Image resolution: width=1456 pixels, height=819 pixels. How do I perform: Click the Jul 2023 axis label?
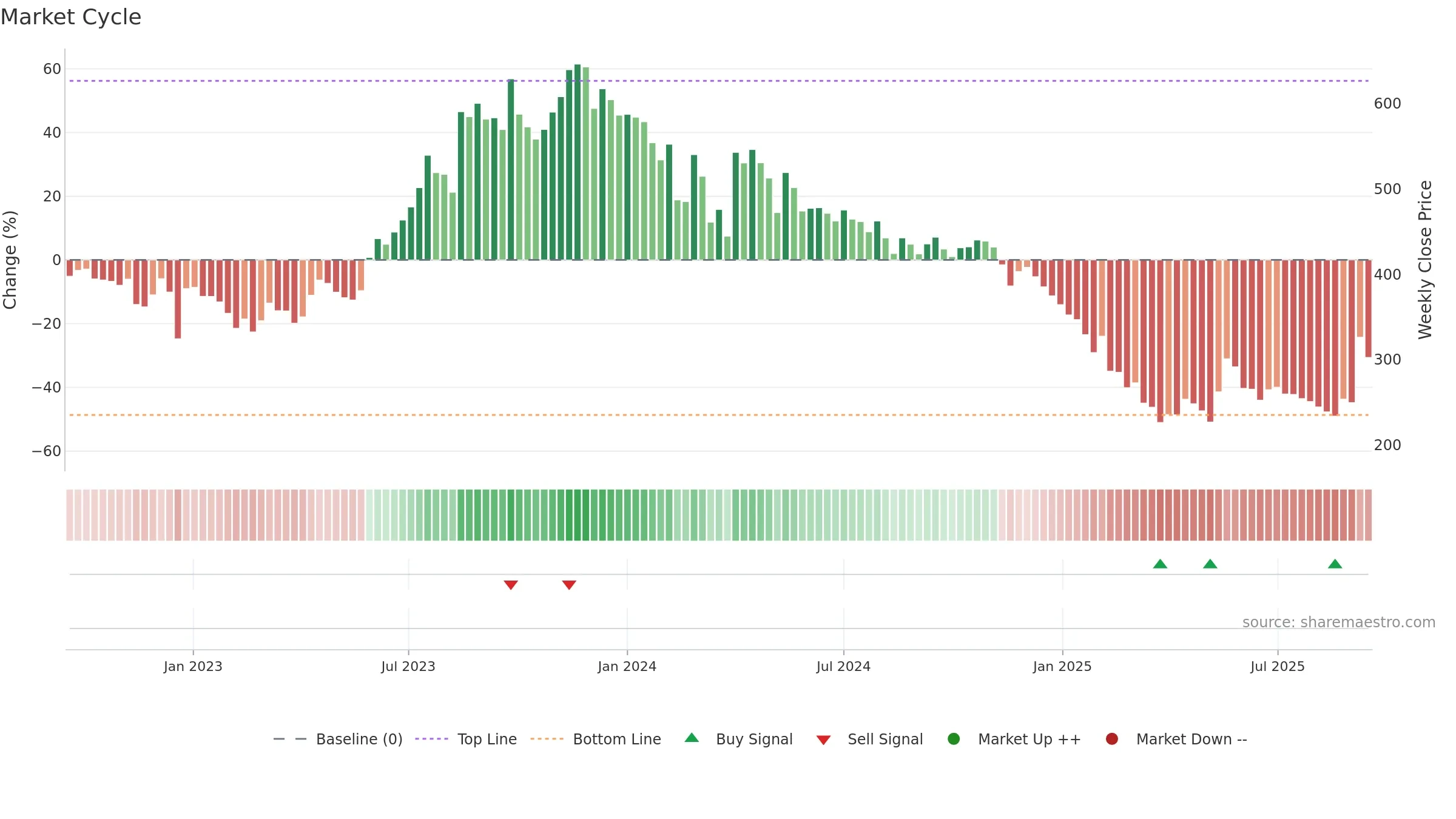tap(408, 666)
